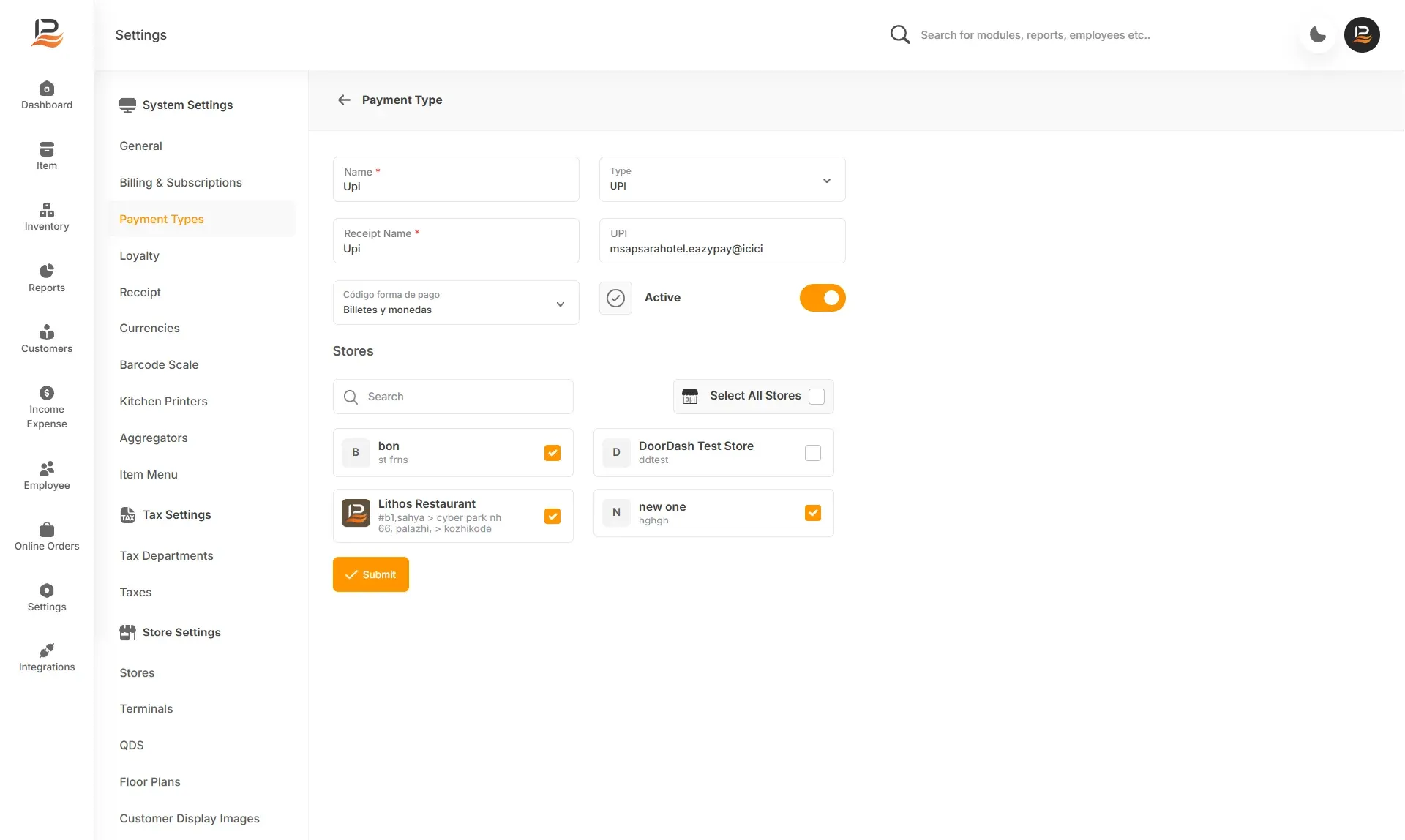Image resolution: width=1405 pixels, height=840 pixels.
Task: Open Kitchen Printers settings
Action: tap(163, 402)
